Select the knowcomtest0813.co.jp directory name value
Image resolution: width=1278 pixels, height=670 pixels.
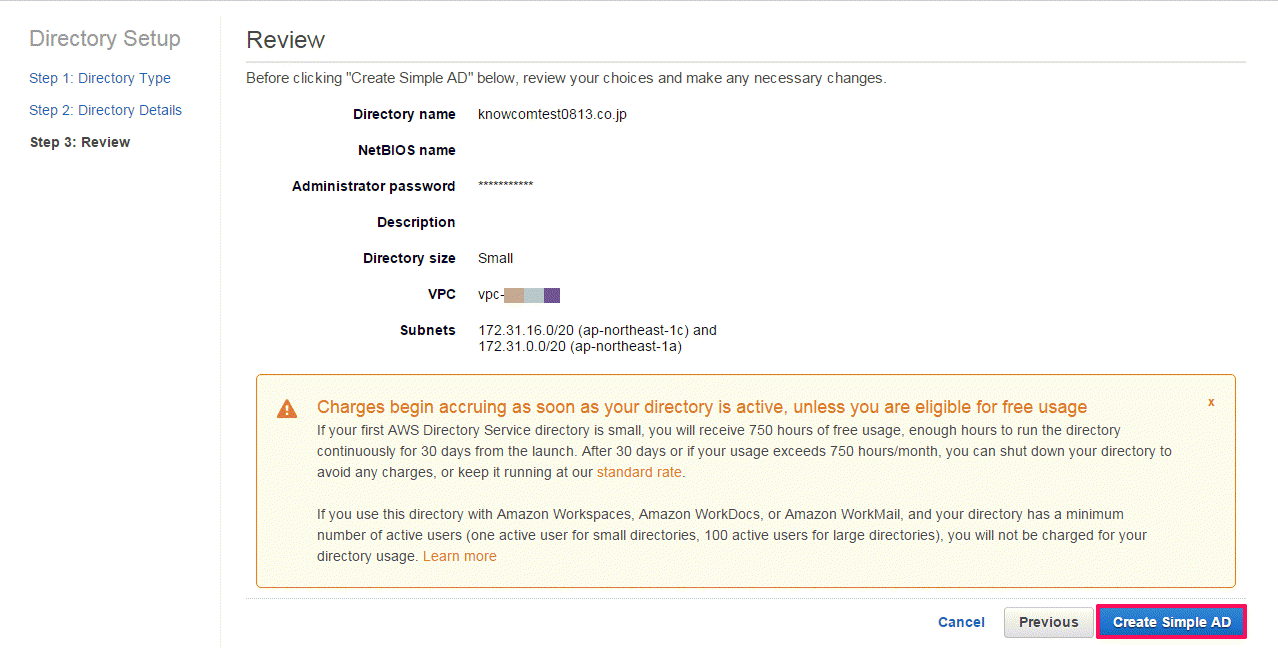553,114
